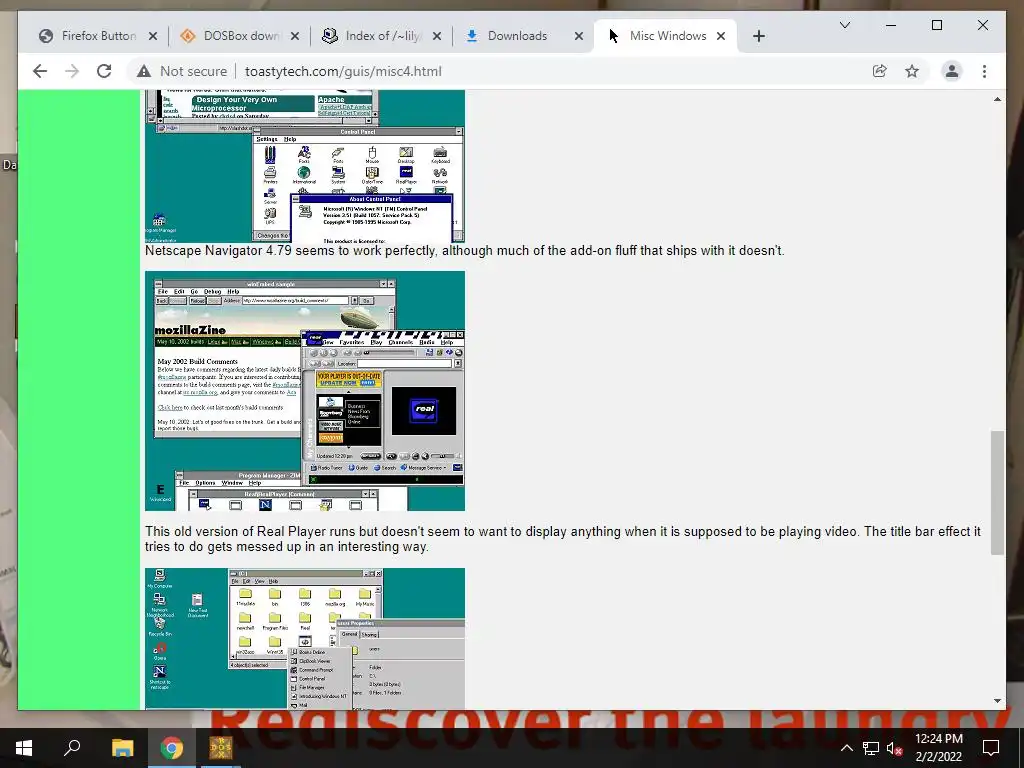Viewport: 1024px width, 768px height.
Task: Select the Misc Windows tab
Action: [x=667, y=36]
